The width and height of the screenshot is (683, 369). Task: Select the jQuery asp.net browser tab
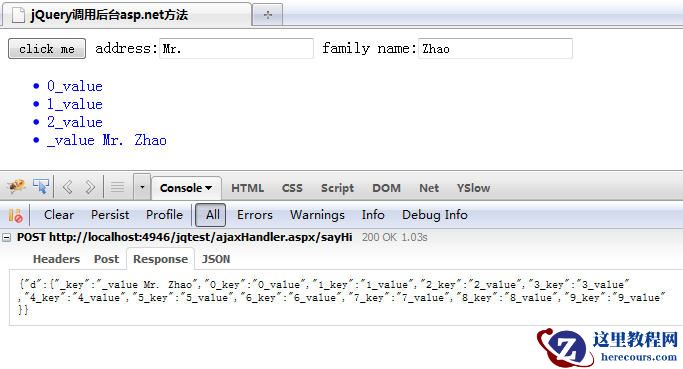point(126,15)
